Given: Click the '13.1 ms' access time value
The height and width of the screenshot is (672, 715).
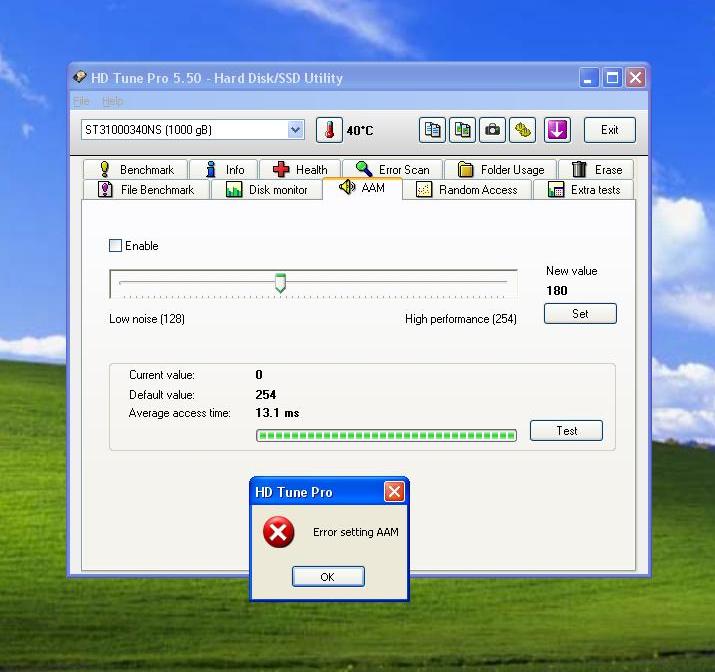Looking at the screenshot, I should pyautogui.click(x=277, y=413).
